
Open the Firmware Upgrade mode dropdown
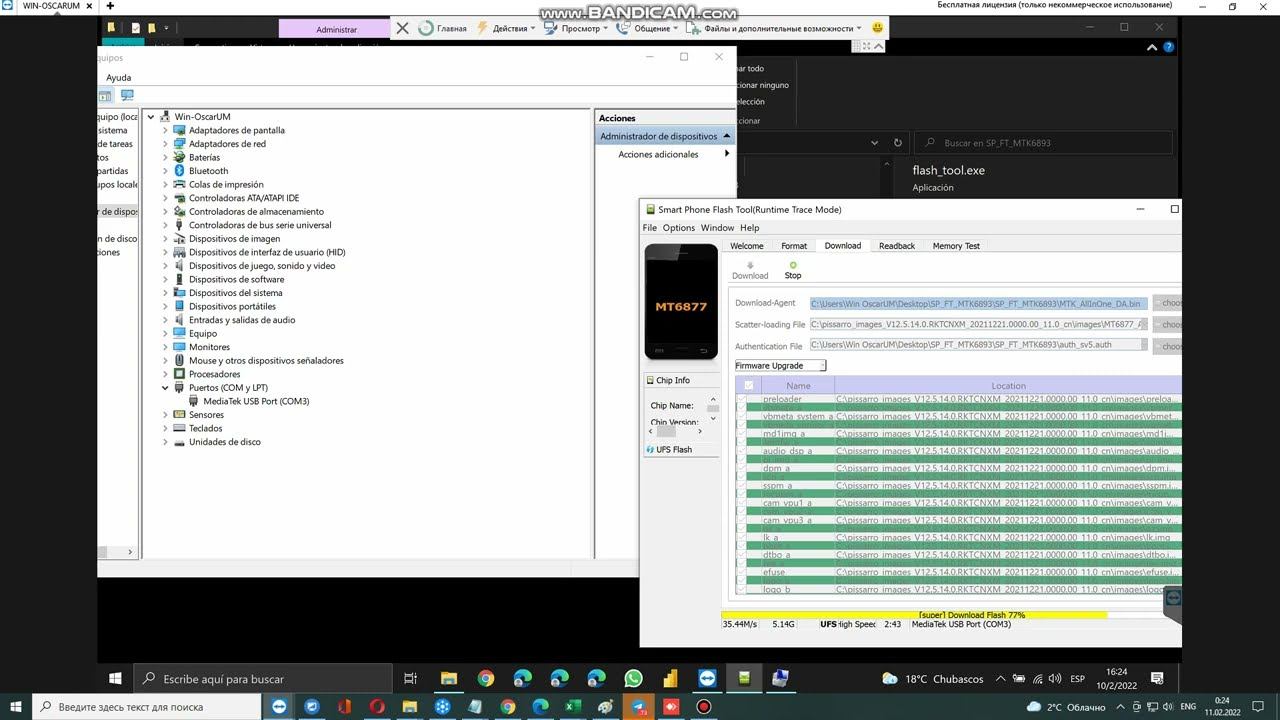[x=781, y=365]
